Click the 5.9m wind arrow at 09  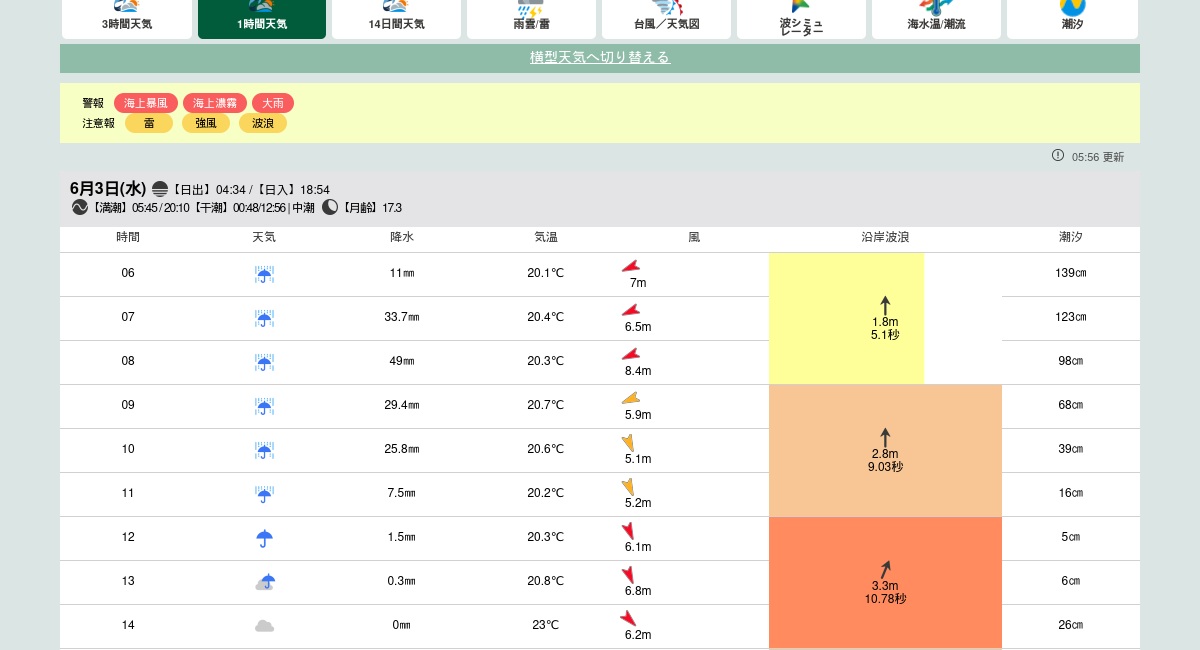pos(631,398)
